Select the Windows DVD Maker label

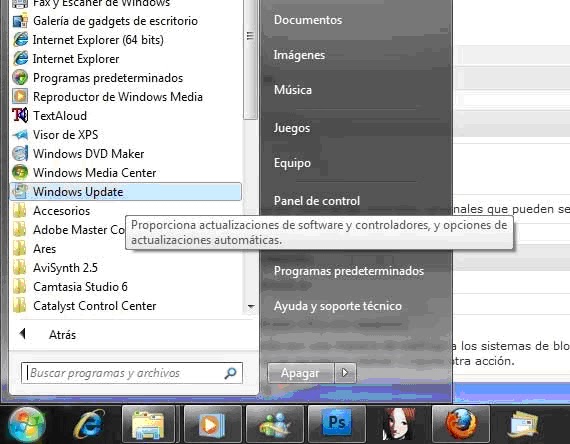point(89,153)
